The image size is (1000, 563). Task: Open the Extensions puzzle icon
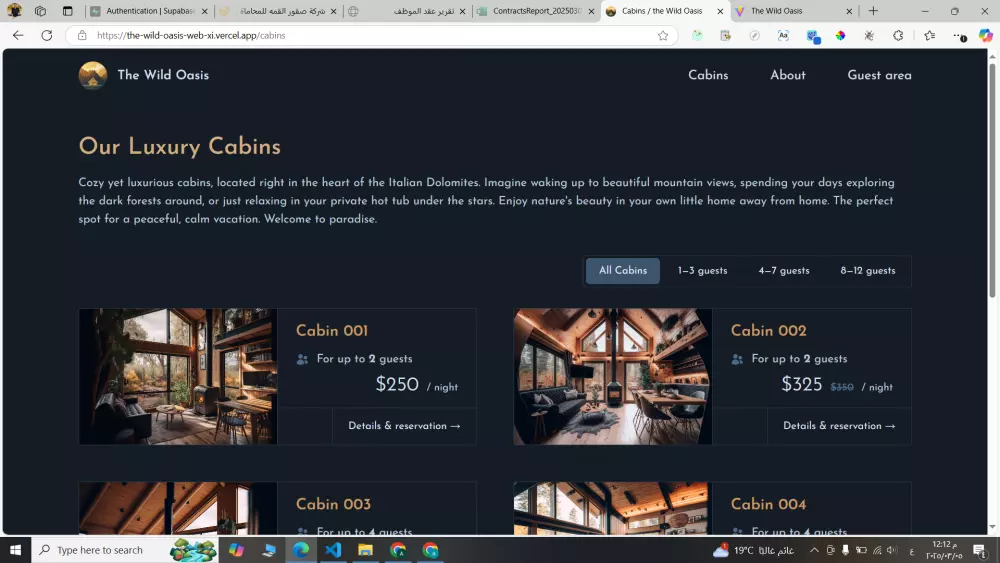click(x=898, y=36)
